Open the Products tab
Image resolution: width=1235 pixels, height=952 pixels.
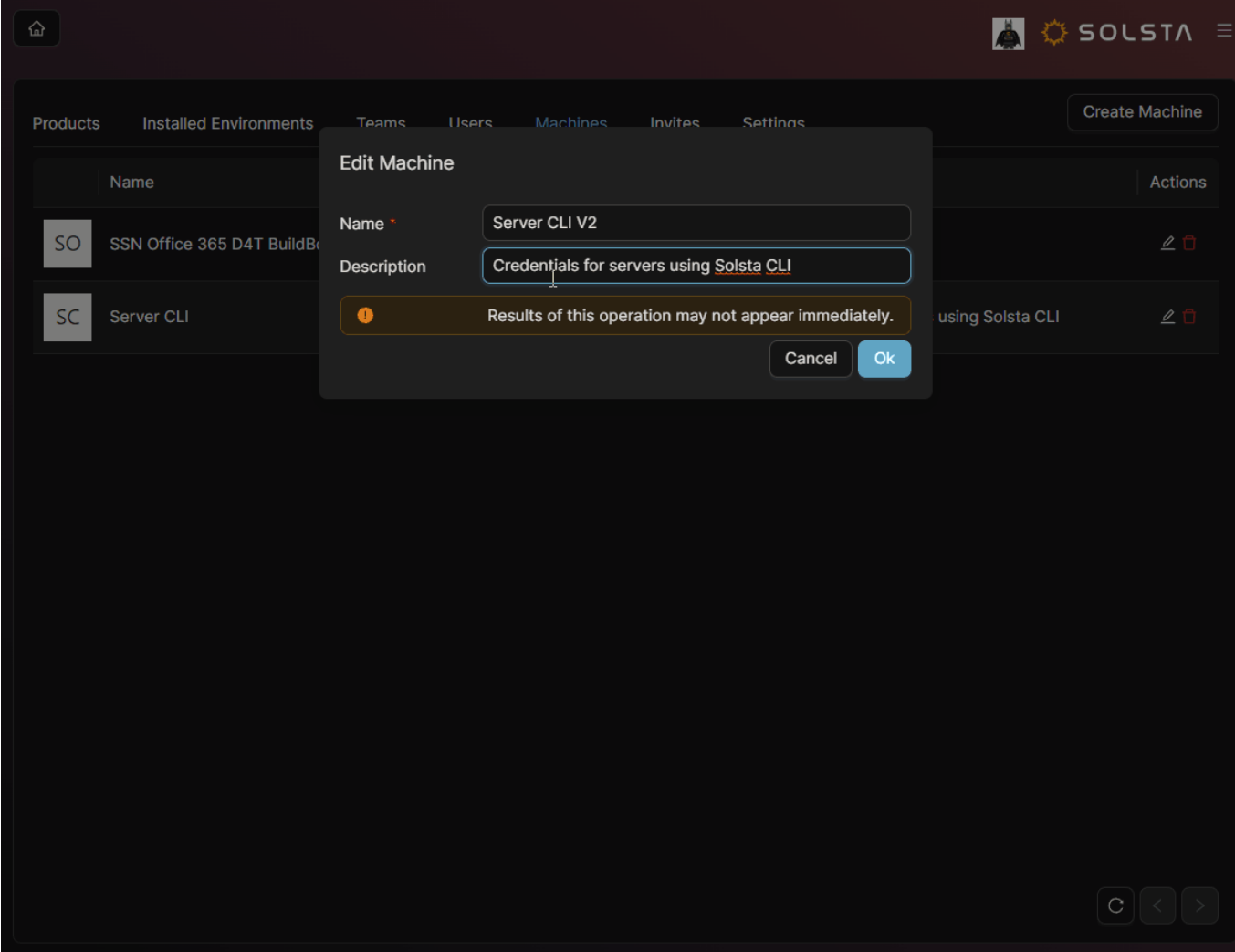[x=66, y=123]
